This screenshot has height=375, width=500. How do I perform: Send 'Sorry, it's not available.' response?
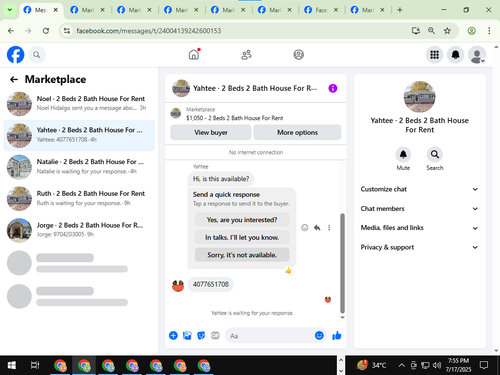242,255
